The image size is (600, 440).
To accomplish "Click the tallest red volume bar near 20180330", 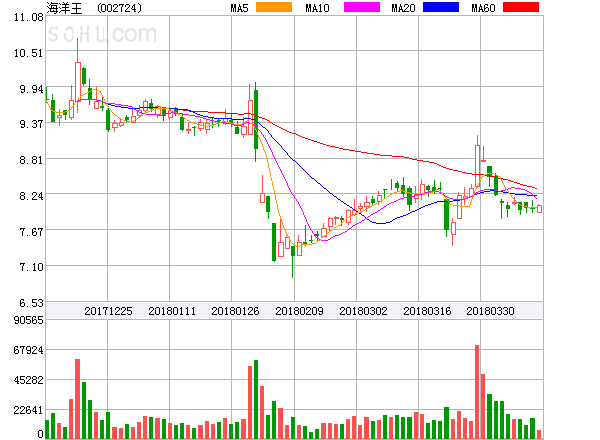I will (477, 392).
